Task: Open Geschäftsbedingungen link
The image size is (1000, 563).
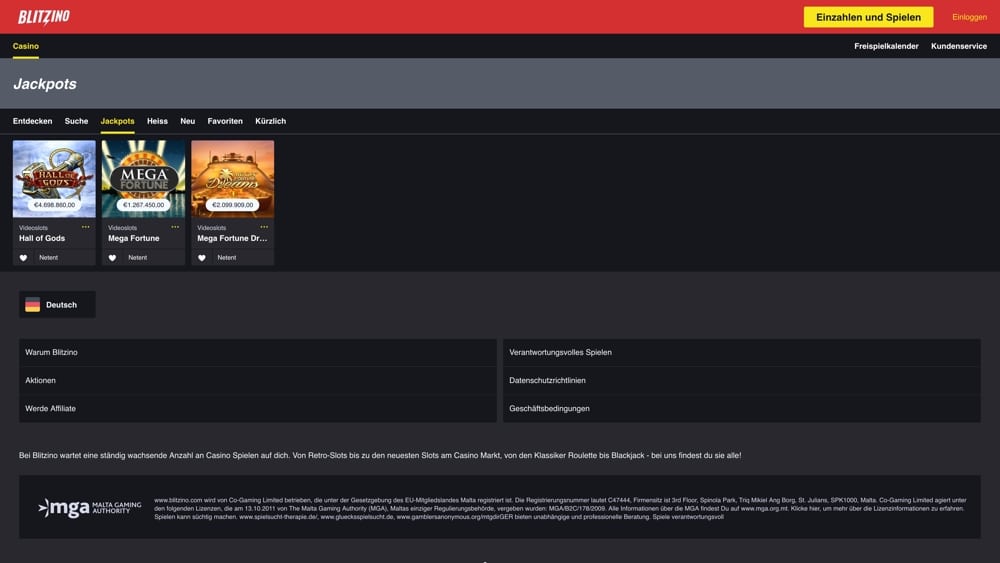Action: click(742, 408)
